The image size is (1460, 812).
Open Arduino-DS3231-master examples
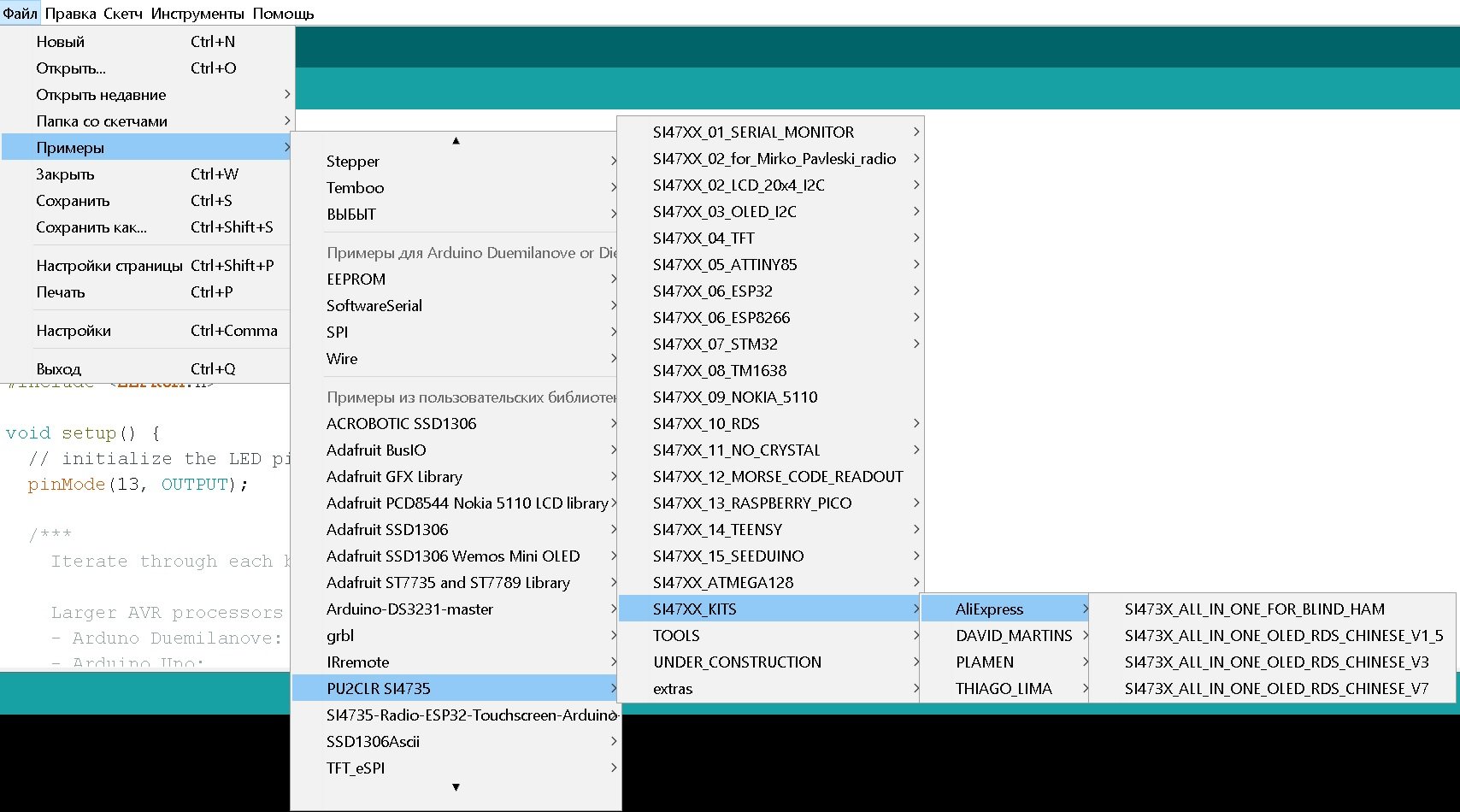[456, 609]
